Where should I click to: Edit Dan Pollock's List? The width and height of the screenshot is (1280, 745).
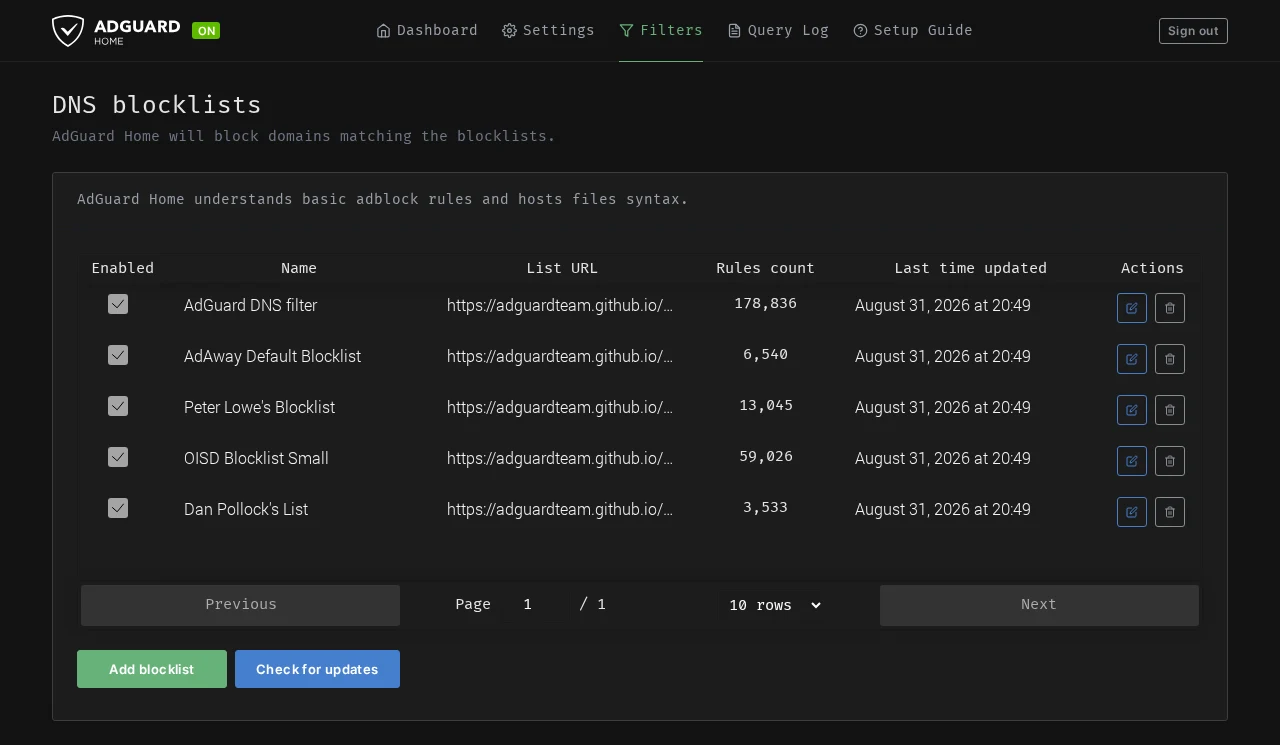pyautogui.click(x=1132, y=512)
